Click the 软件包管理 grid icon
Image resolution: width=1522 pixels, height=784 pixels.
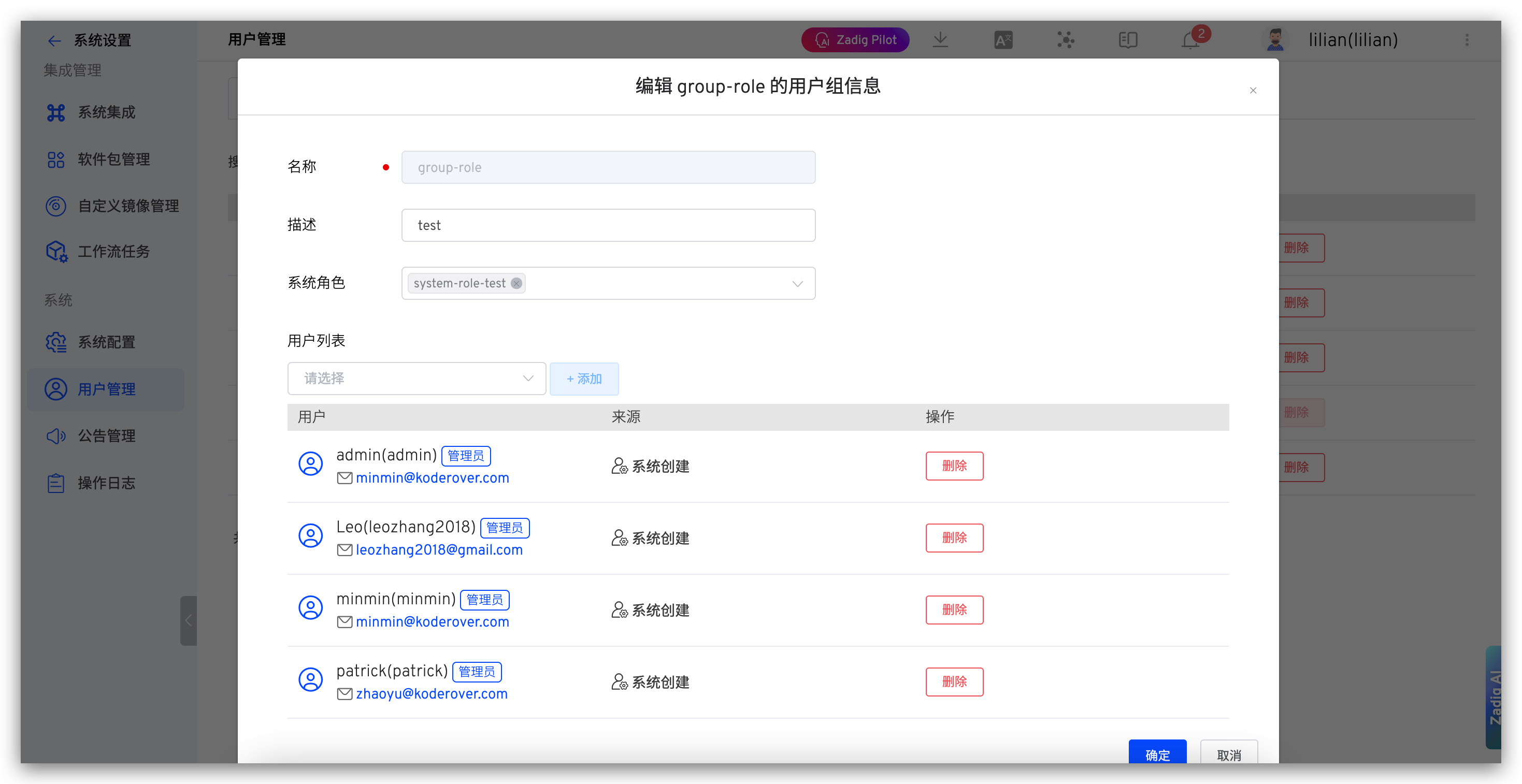(56, 159)
